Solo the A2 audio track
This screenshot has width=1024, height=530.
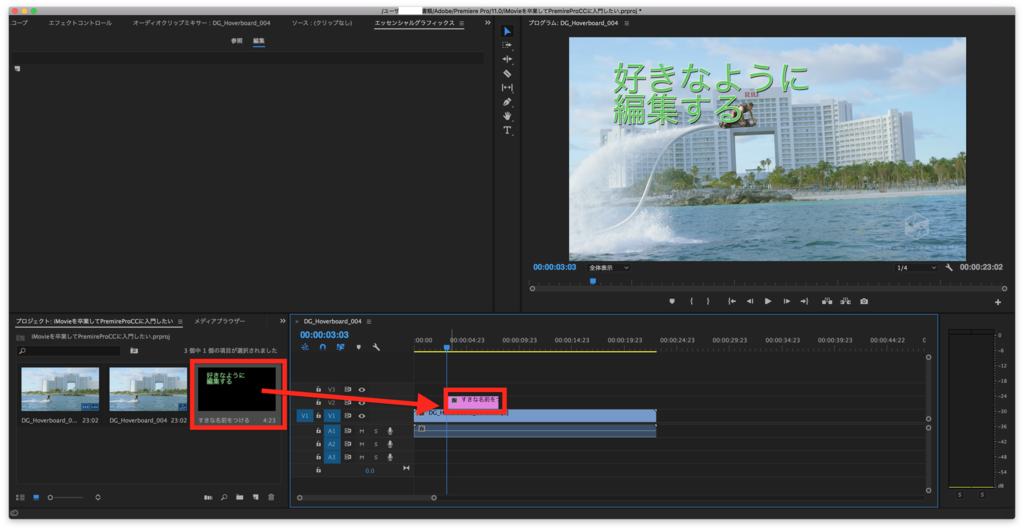click(376, 444)
